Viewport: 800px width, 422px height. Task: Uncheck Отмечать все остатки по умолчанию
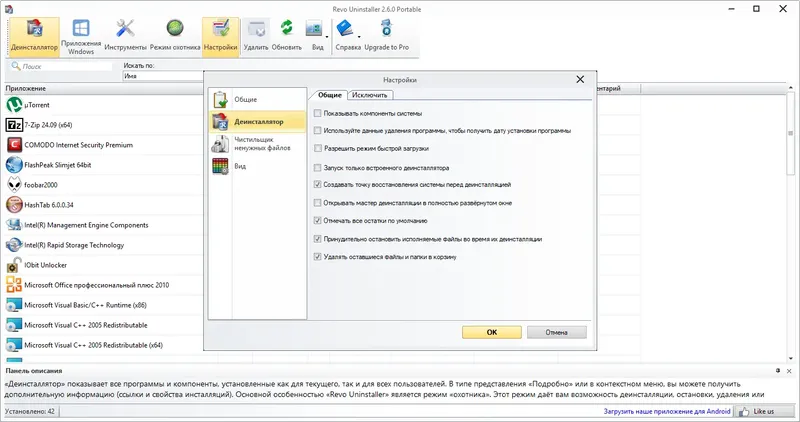point(317,221)
